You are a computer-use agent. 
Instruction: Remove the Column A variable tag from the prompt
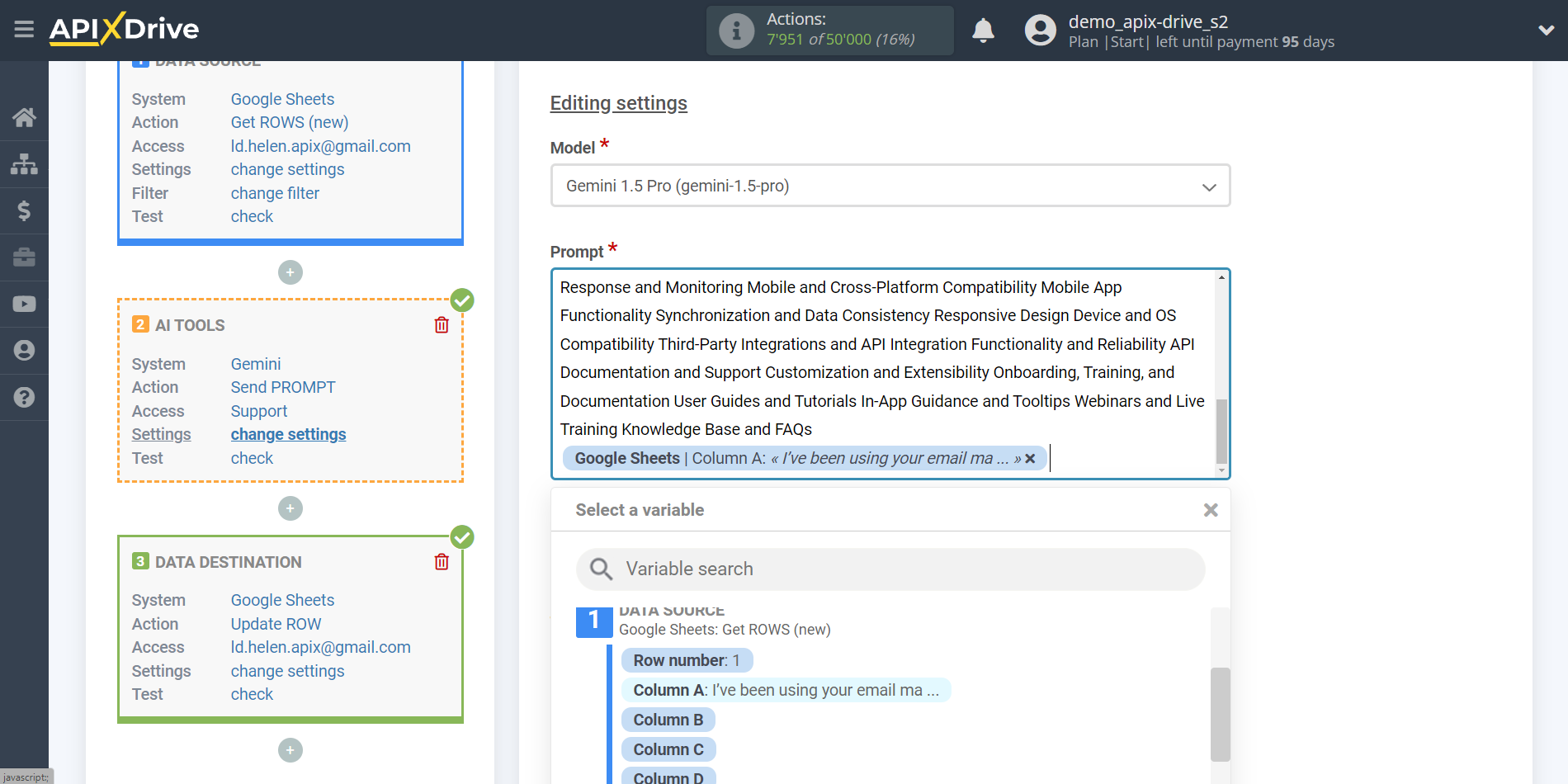pyautogui.click(x=1030, y=459)
